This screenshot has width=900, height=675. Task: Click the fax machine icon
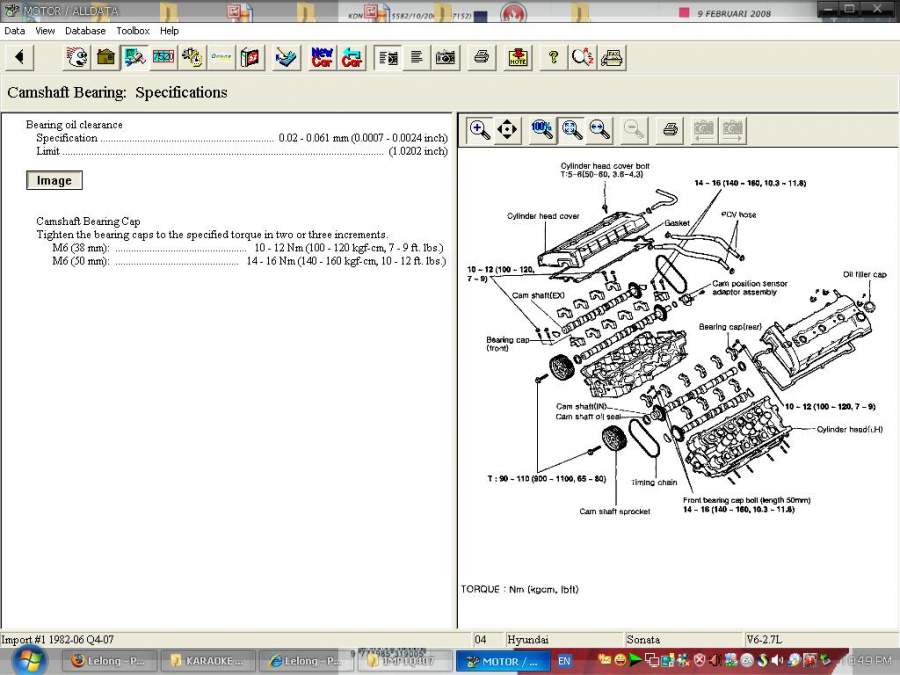pos(612,57)
